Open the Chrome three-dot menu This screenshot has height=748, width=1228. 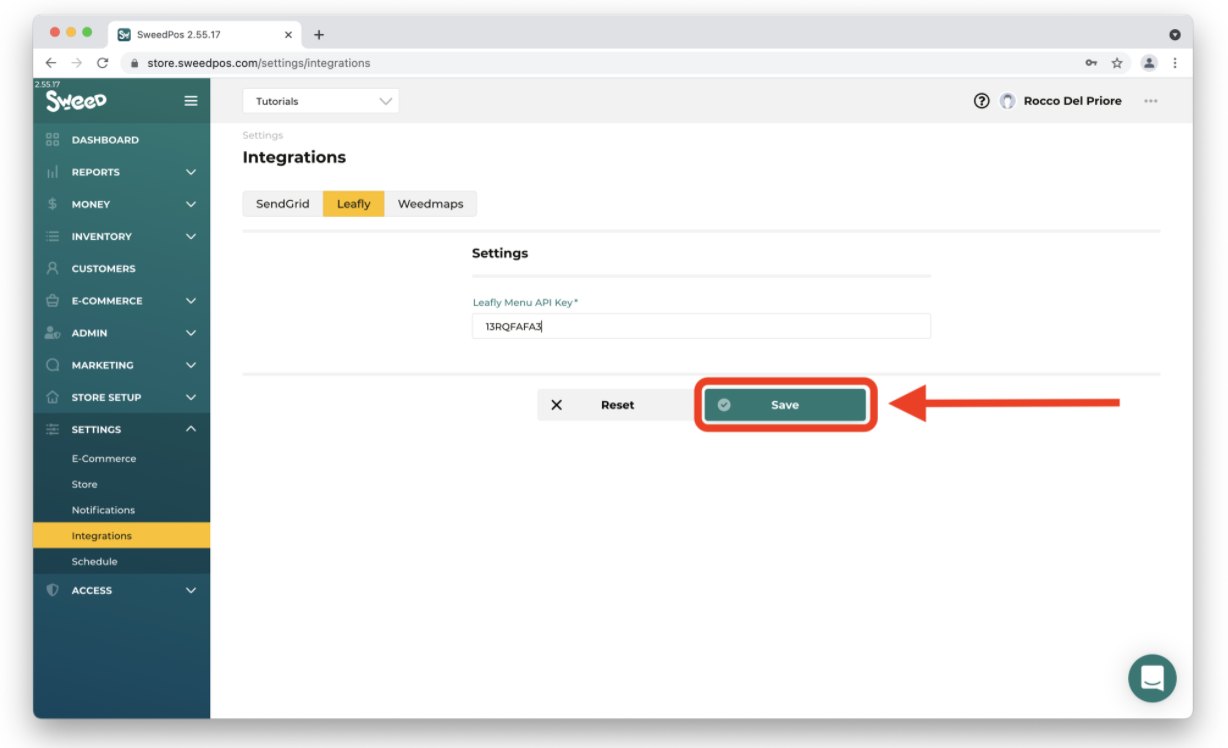pos(1175,63)
